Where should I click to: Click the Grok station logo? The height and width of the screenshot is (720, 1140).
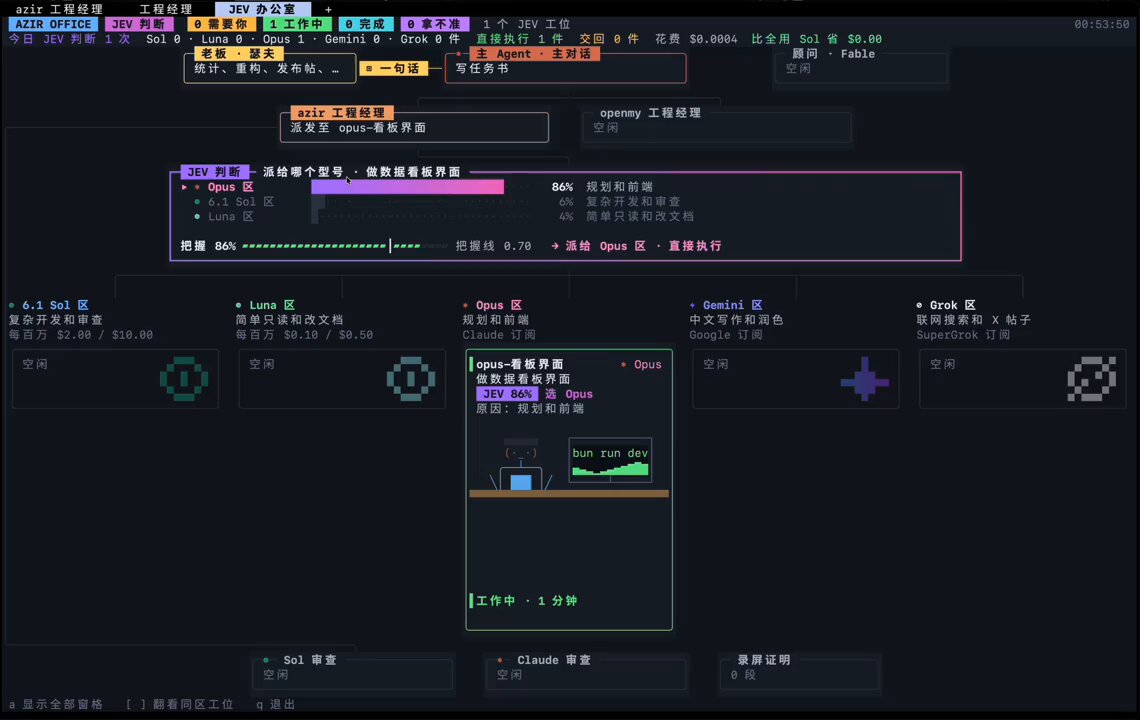click(x=1091, y=378)
